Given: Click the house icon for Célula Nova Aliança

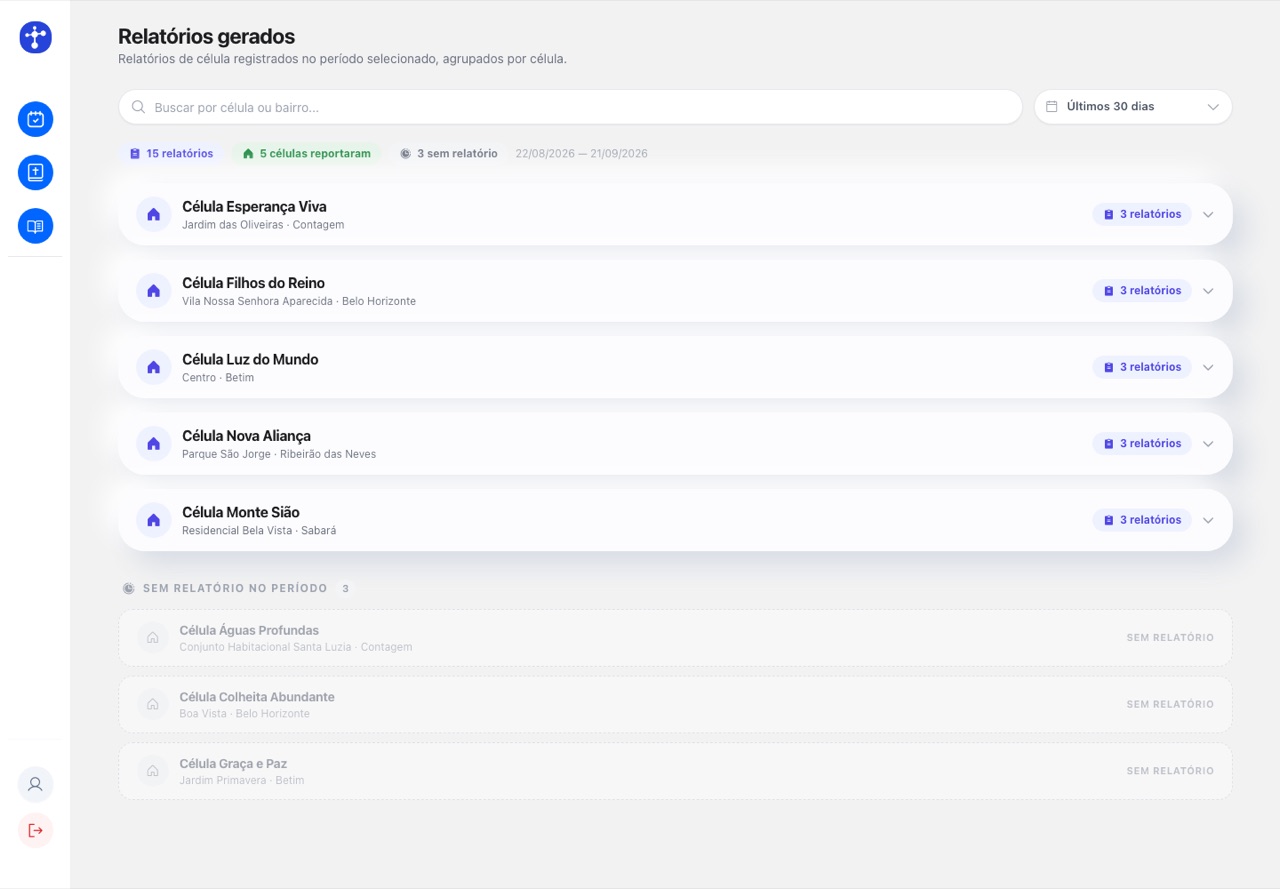Looking at the screenshot, I should [154, 443].
